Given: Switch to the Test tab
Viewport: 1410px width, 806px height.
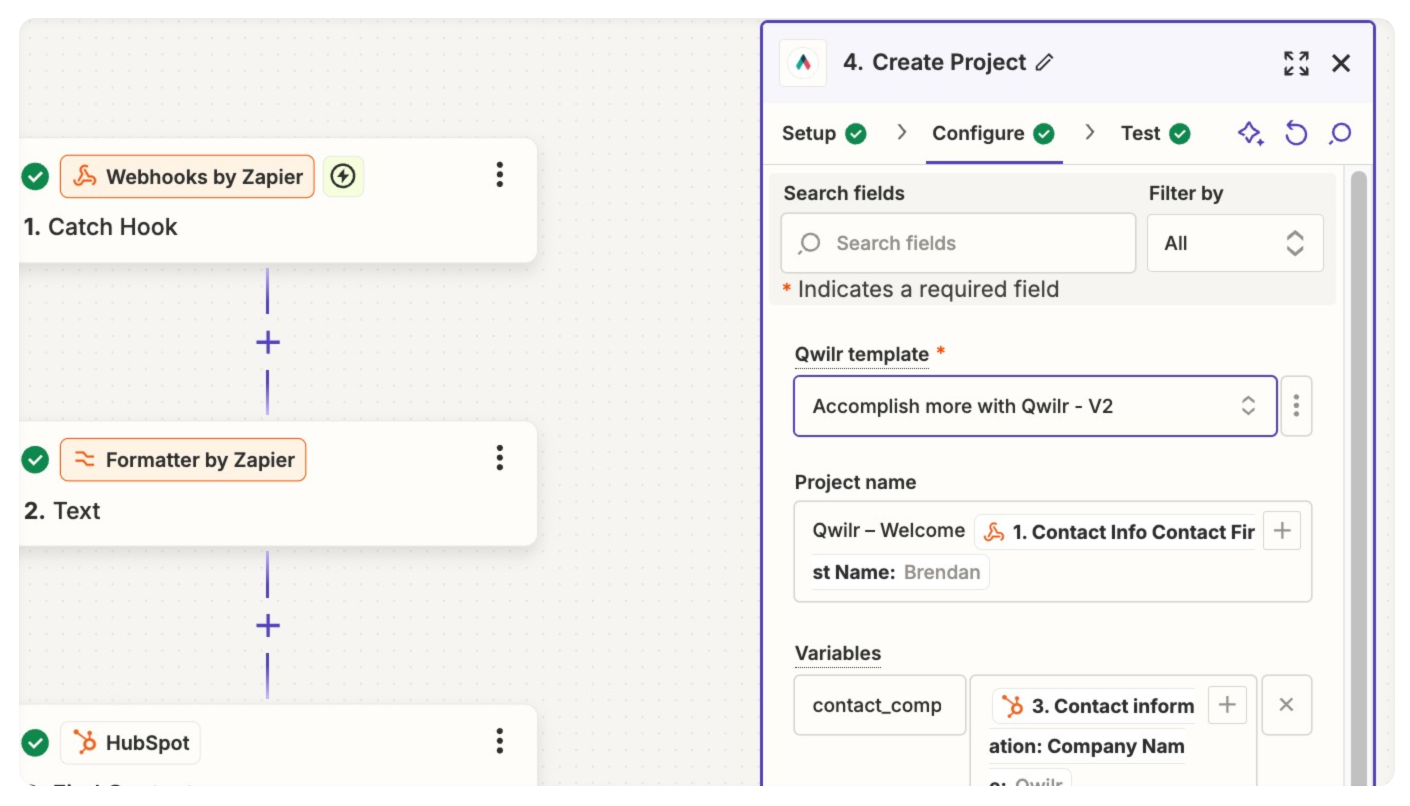Looking at the screenshot, I should click(1155, 134).
